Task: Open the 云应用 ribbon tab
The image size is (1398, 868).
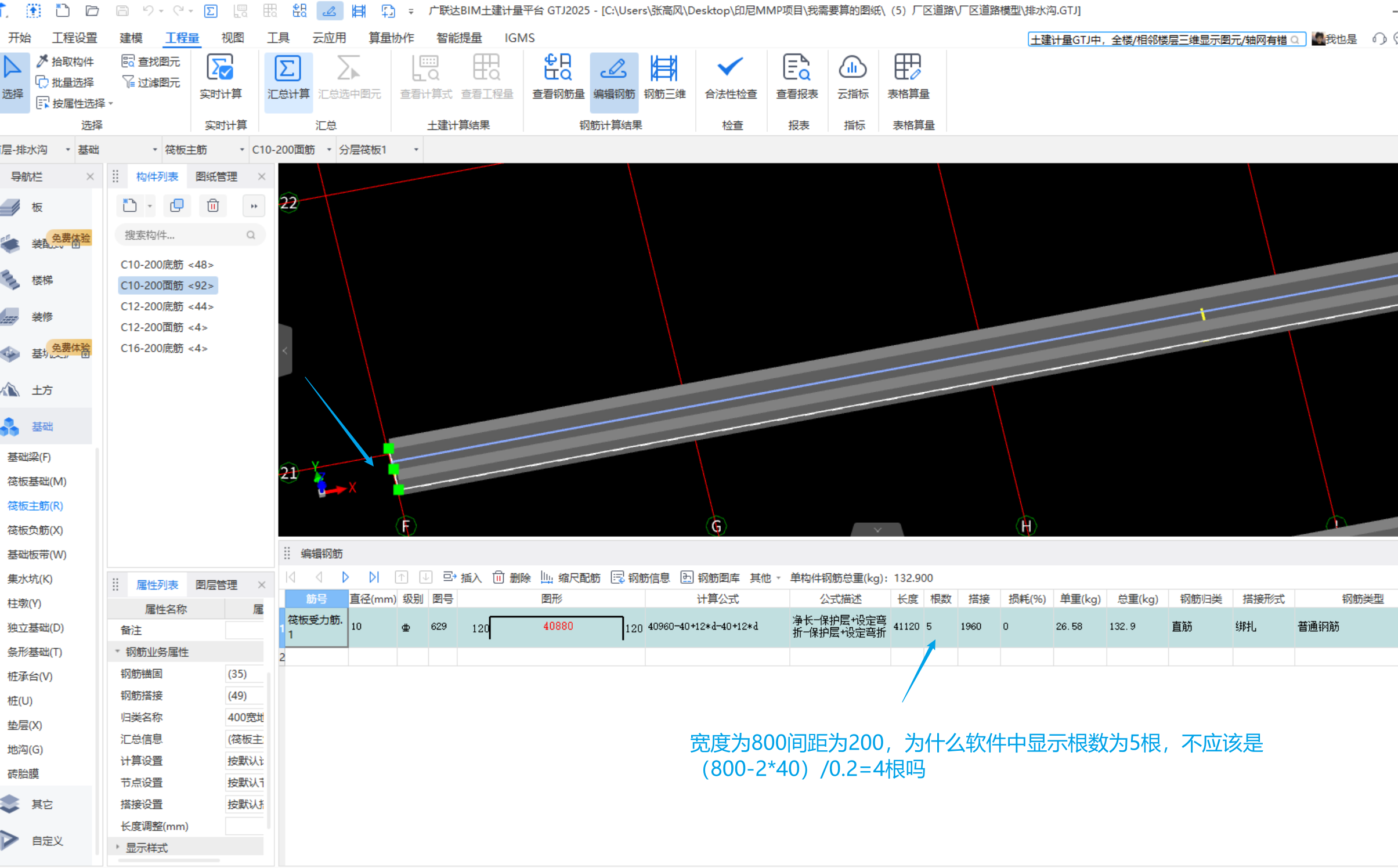Action: (x=329, y=38)
